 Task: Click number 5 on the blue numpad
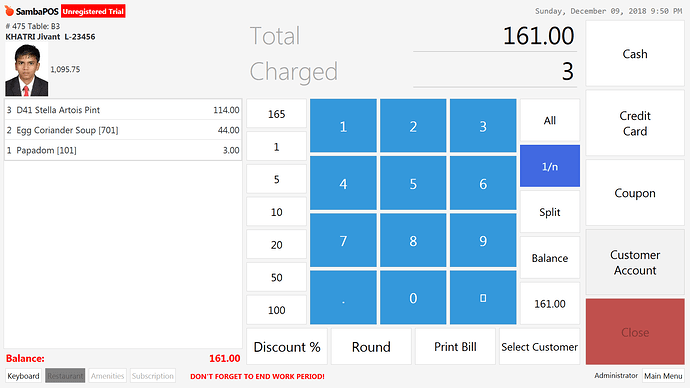(413, 183)
